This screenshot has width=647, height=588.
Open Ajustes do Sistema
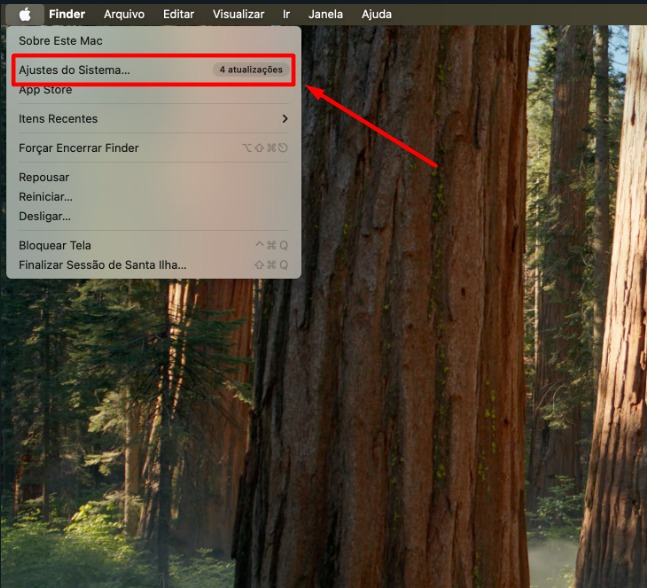pos(74,70)
